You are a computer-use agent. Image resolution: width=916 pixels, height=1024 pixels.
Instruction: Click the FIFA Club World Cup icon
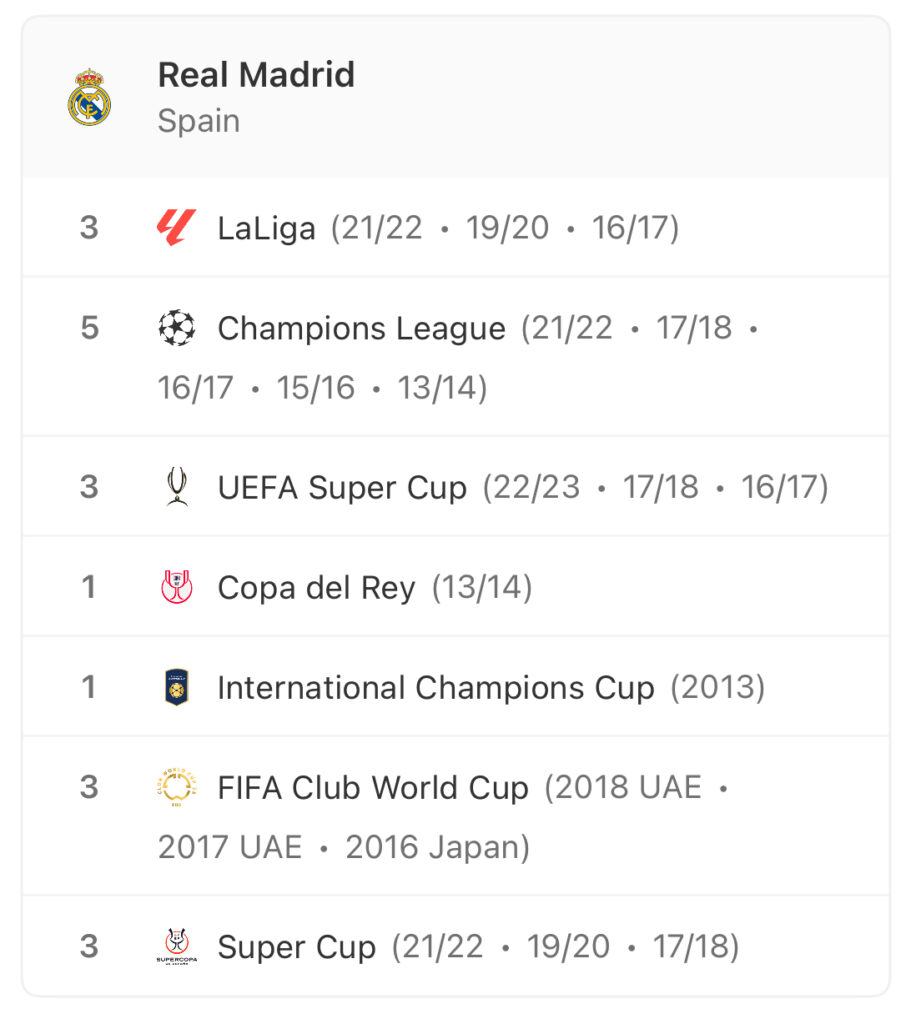[177, 787]
